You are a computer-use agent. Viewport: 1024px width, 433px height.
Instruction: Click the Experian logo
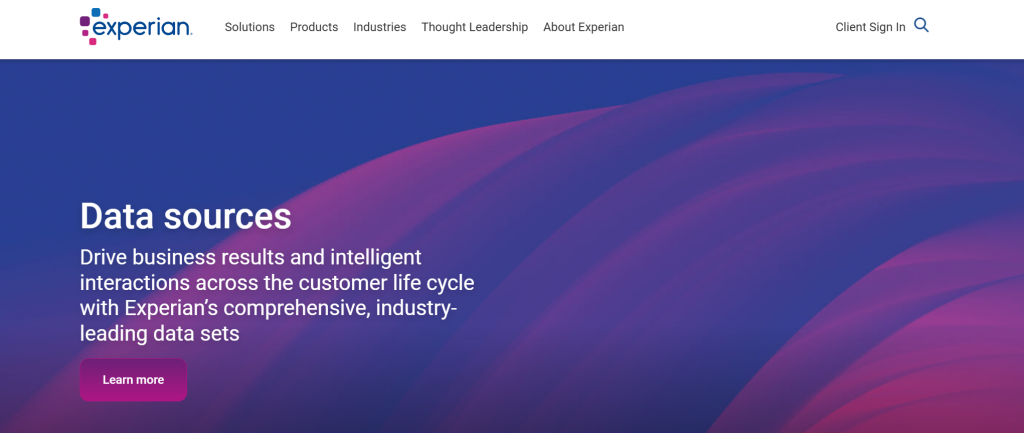coord(136,26)
